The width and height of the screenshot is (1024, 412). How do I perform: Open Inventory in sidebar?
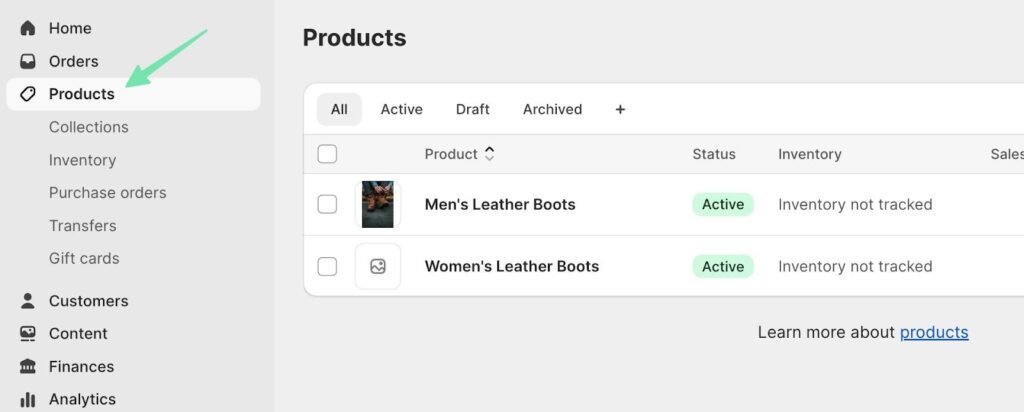(x=82, y=160)
